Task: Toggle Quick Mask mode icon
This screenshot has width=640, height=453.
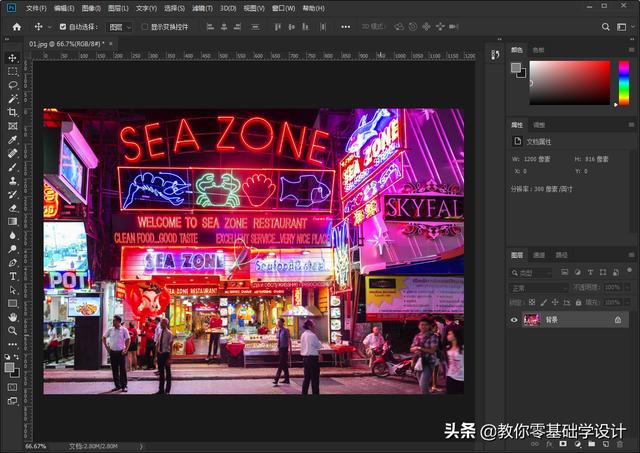Action: (x=13, y=387)
